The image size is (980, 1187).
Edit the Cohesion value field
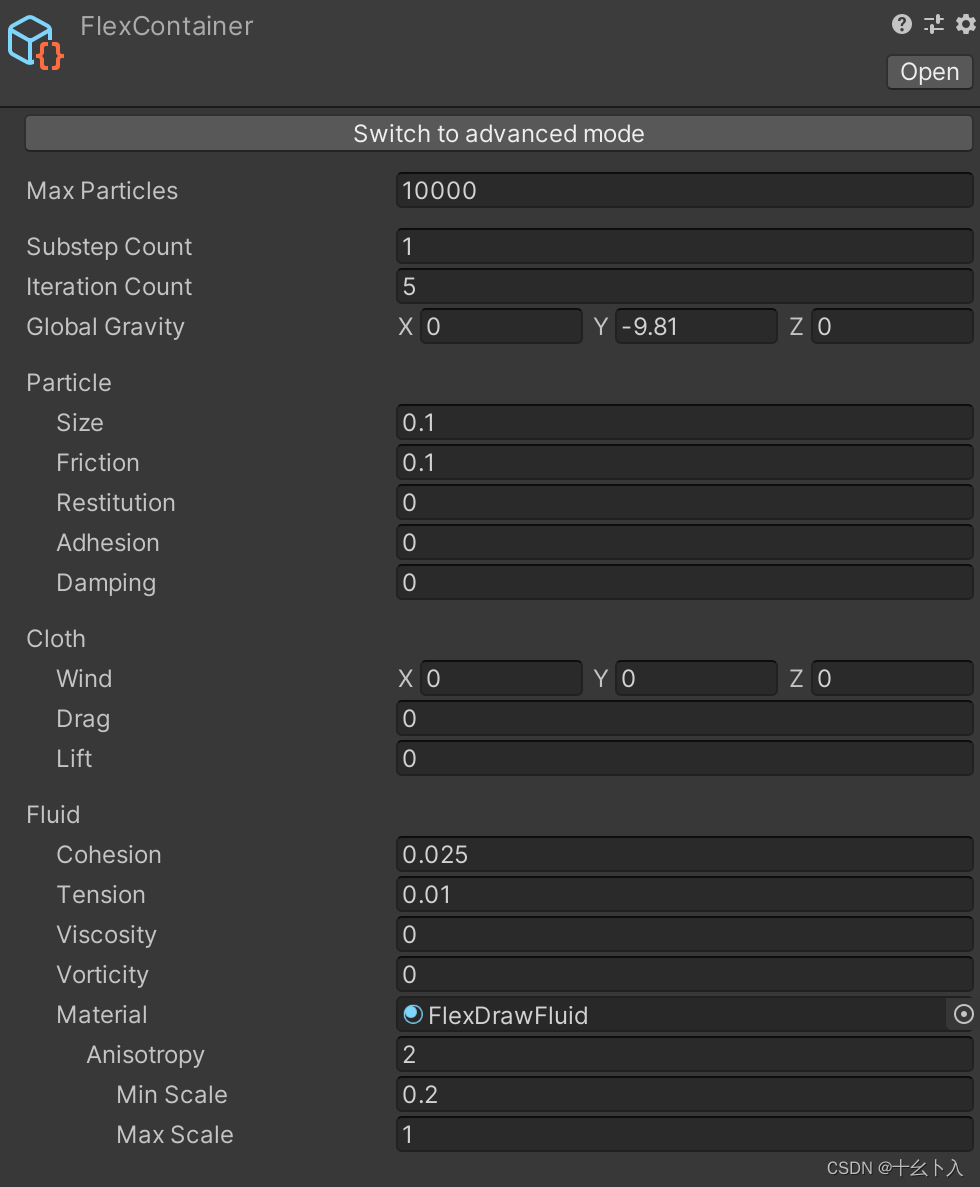684,855
